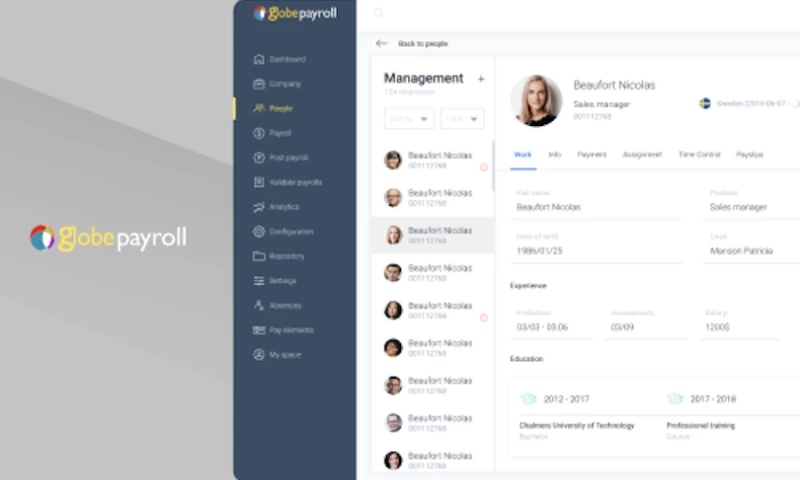Click the Full name field
This screenshot has width=800, height=480.
[x=596, y=203]
